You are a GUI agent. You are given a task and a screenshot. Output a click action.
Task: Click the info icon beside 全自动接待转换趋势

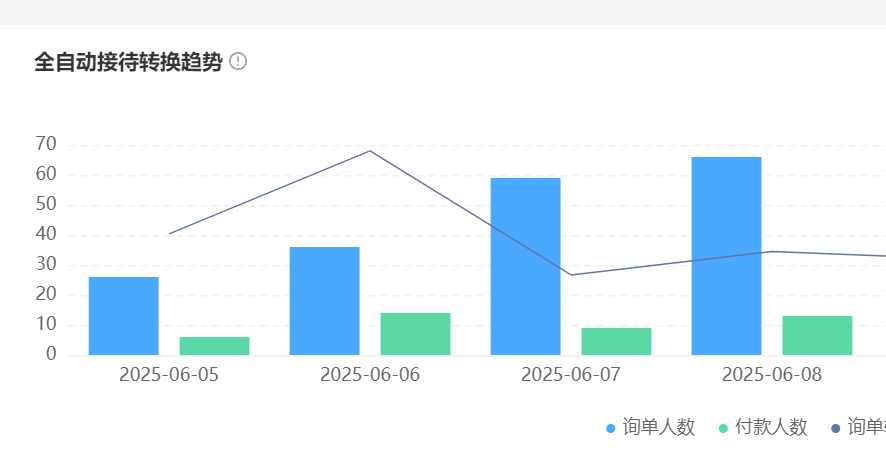pyautogui.click(x=238, y=61)
